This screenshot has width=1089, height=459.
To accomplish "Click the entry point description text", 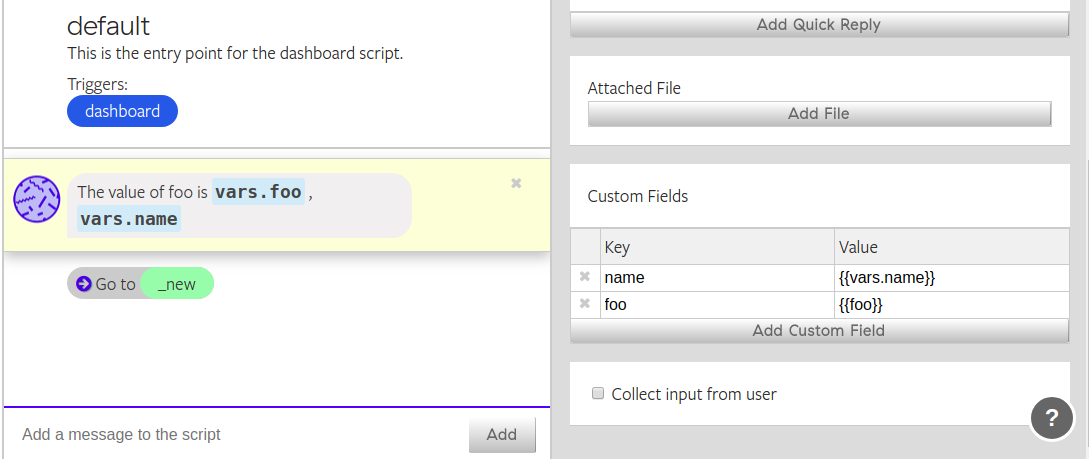I will click(235, 53).
